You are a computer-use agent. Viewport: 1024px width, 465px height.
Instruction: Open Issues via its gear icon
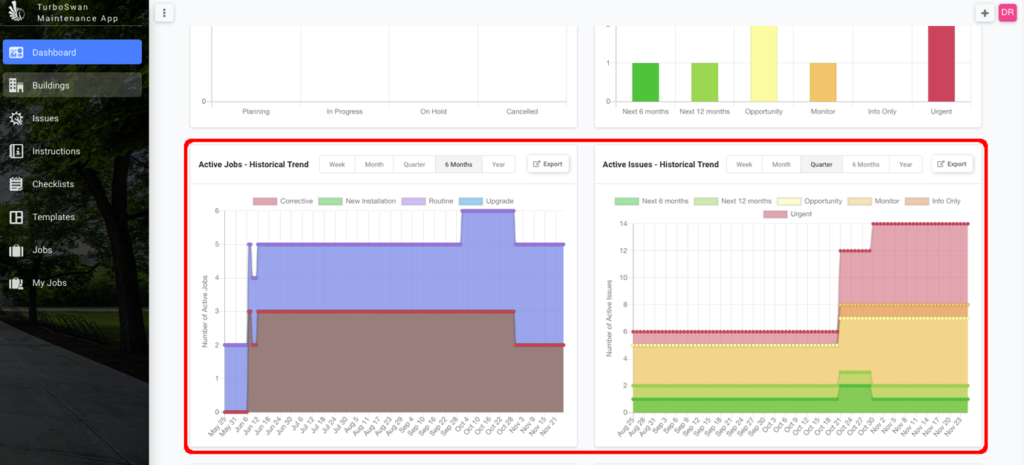[16, 118]
